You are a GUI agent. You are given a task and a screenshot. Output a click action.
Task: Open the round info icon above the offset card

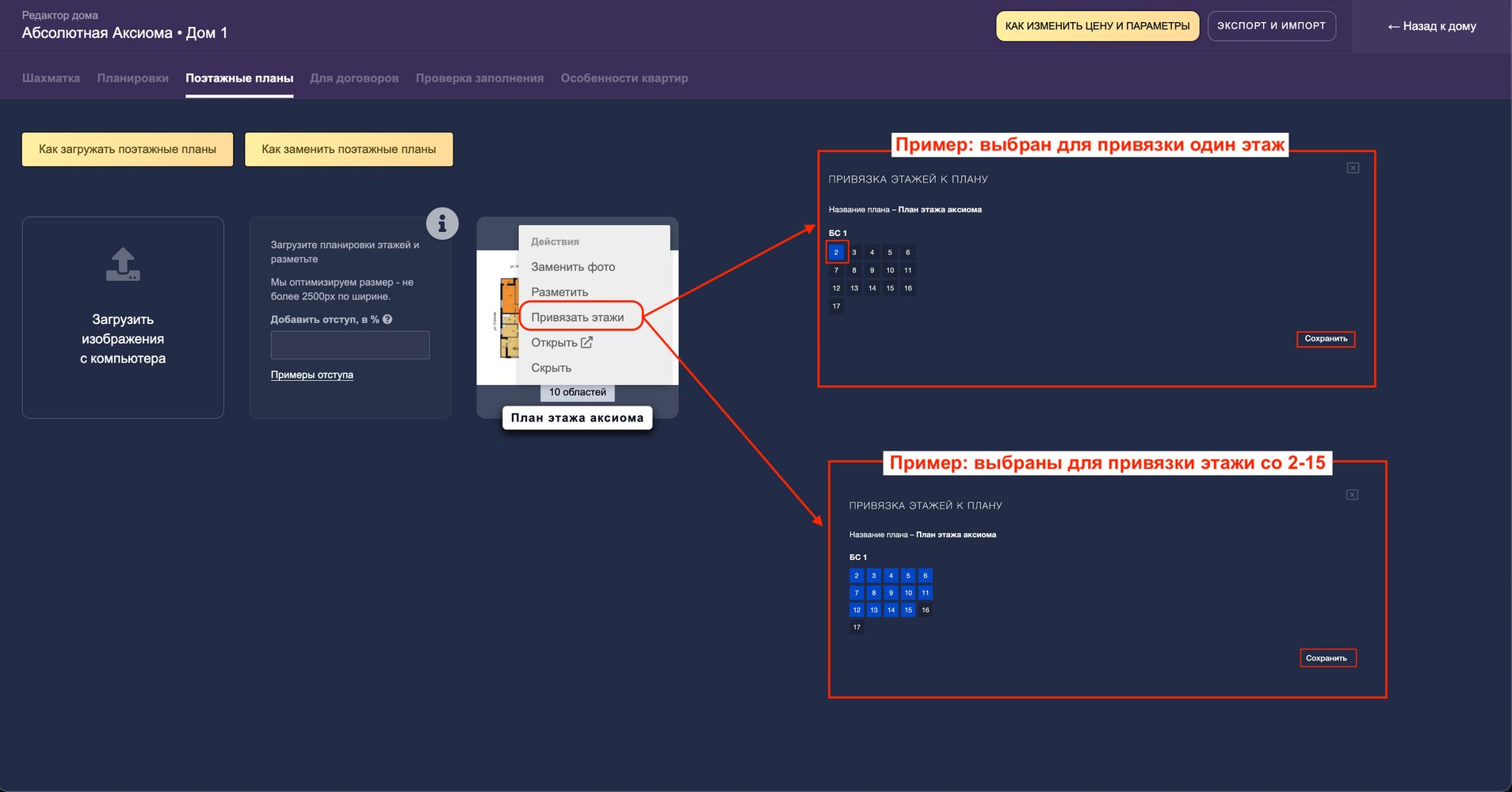(x=442, y=223)
